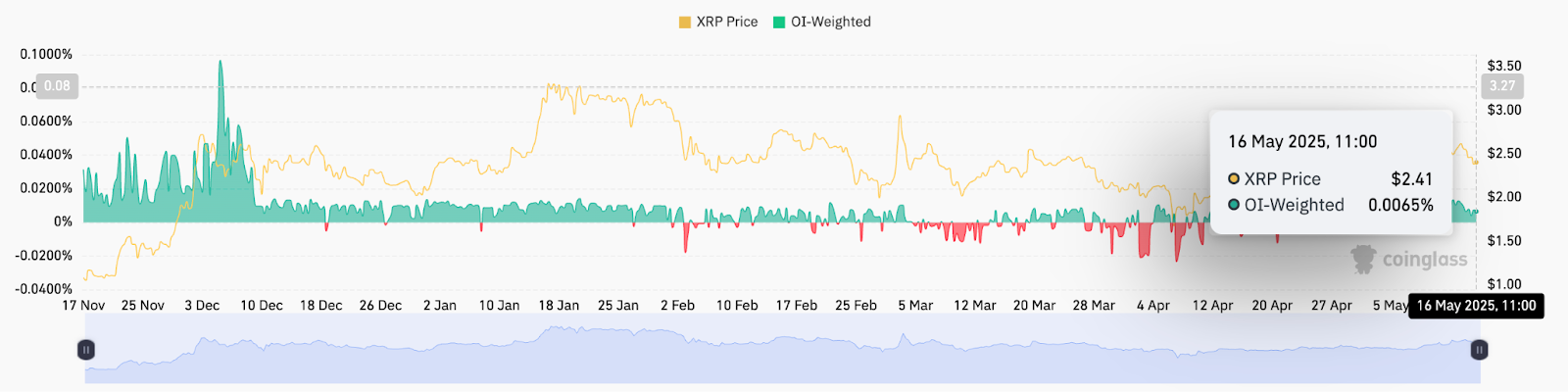
Task: Toggle the XRP Price series label in legend
Action: [x=727, y=22]
